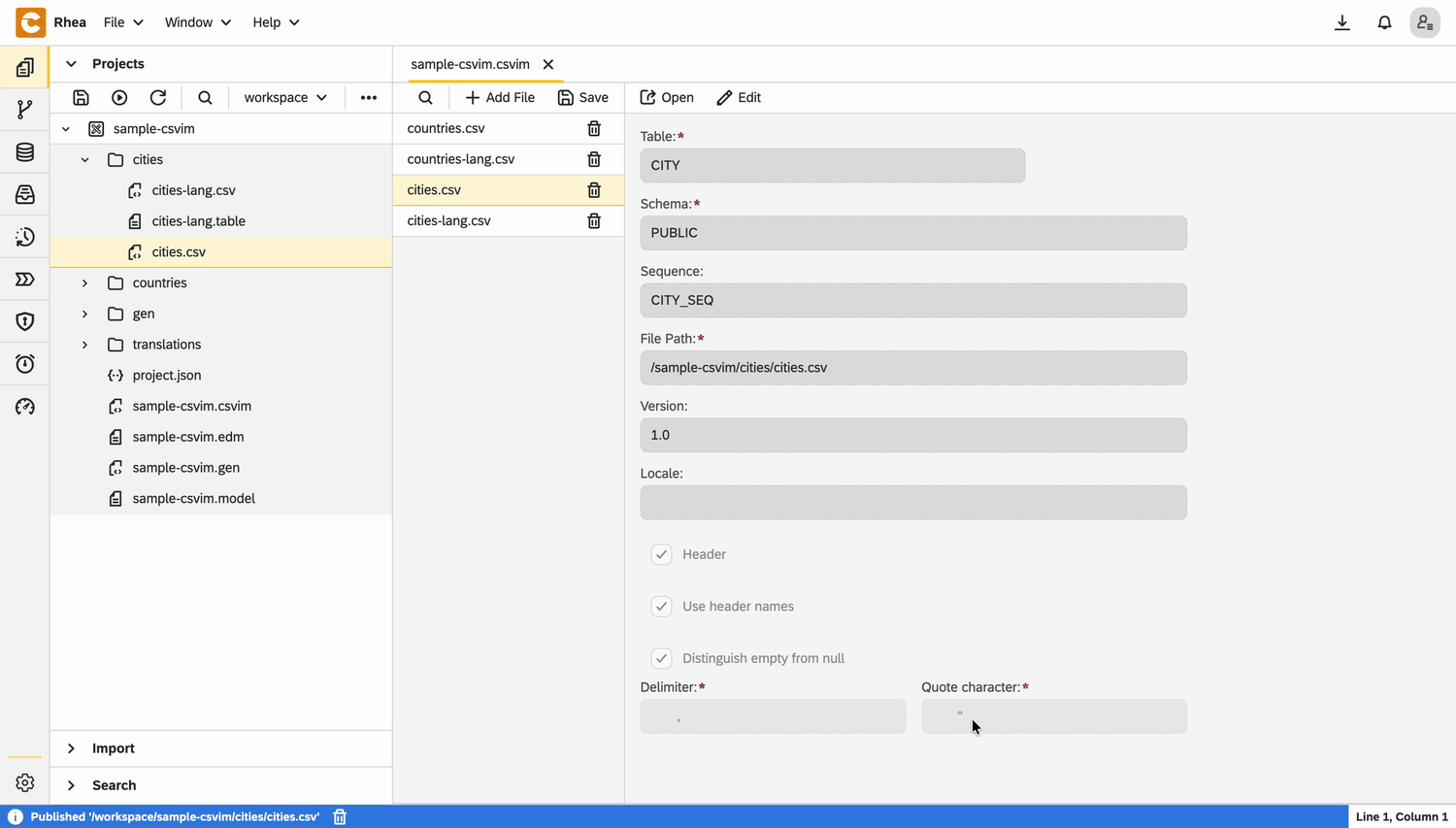Close the sample-csvim.csvim tab
1456x828 pixels.
548,64
